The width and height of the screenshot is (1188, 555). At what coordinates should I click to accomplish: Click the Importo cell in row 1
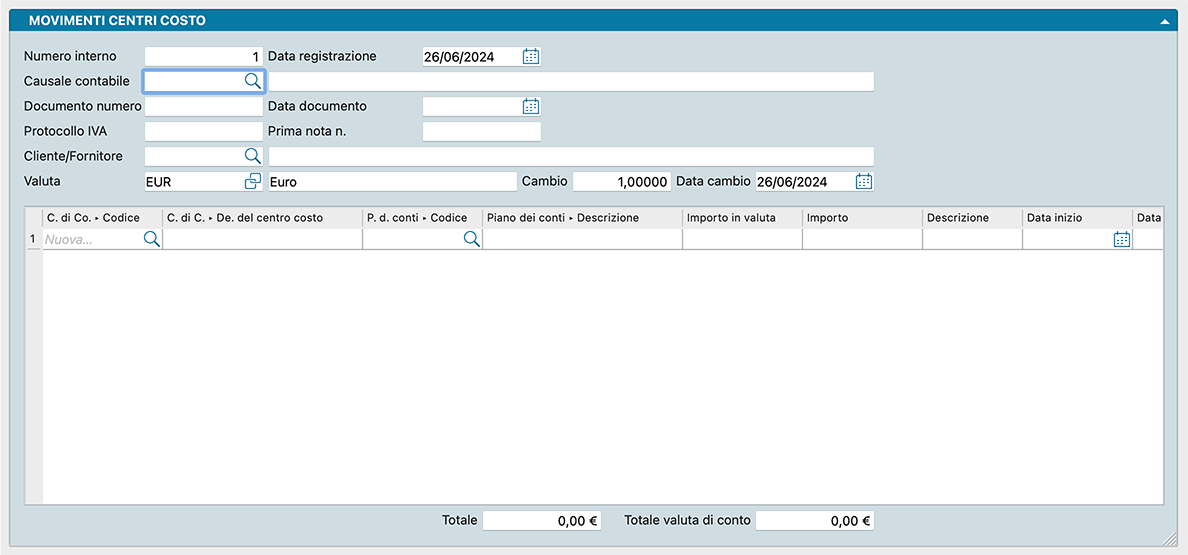pos(862,239)
